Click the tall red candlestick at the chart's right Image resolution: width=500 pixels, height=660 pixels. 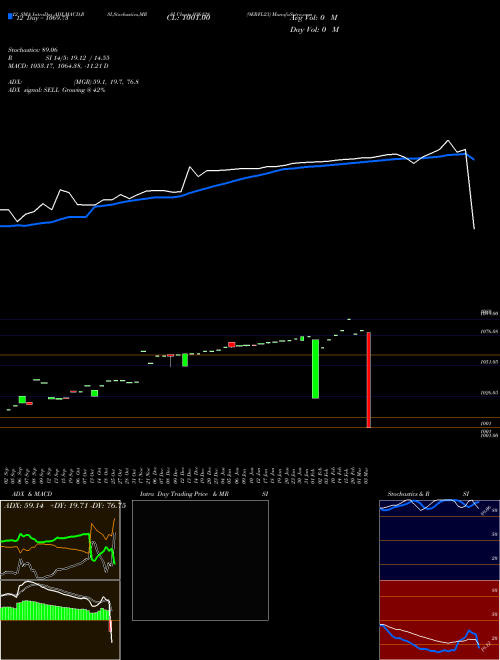coord(369,380)
